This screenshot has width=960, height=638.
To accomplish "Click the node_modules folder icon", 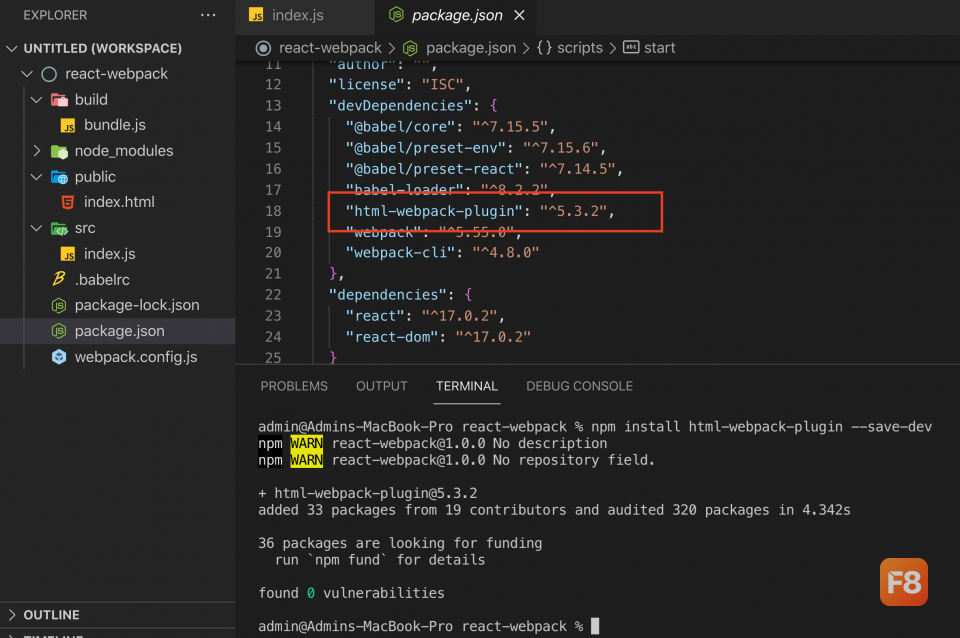I will [x=59, y=151].
